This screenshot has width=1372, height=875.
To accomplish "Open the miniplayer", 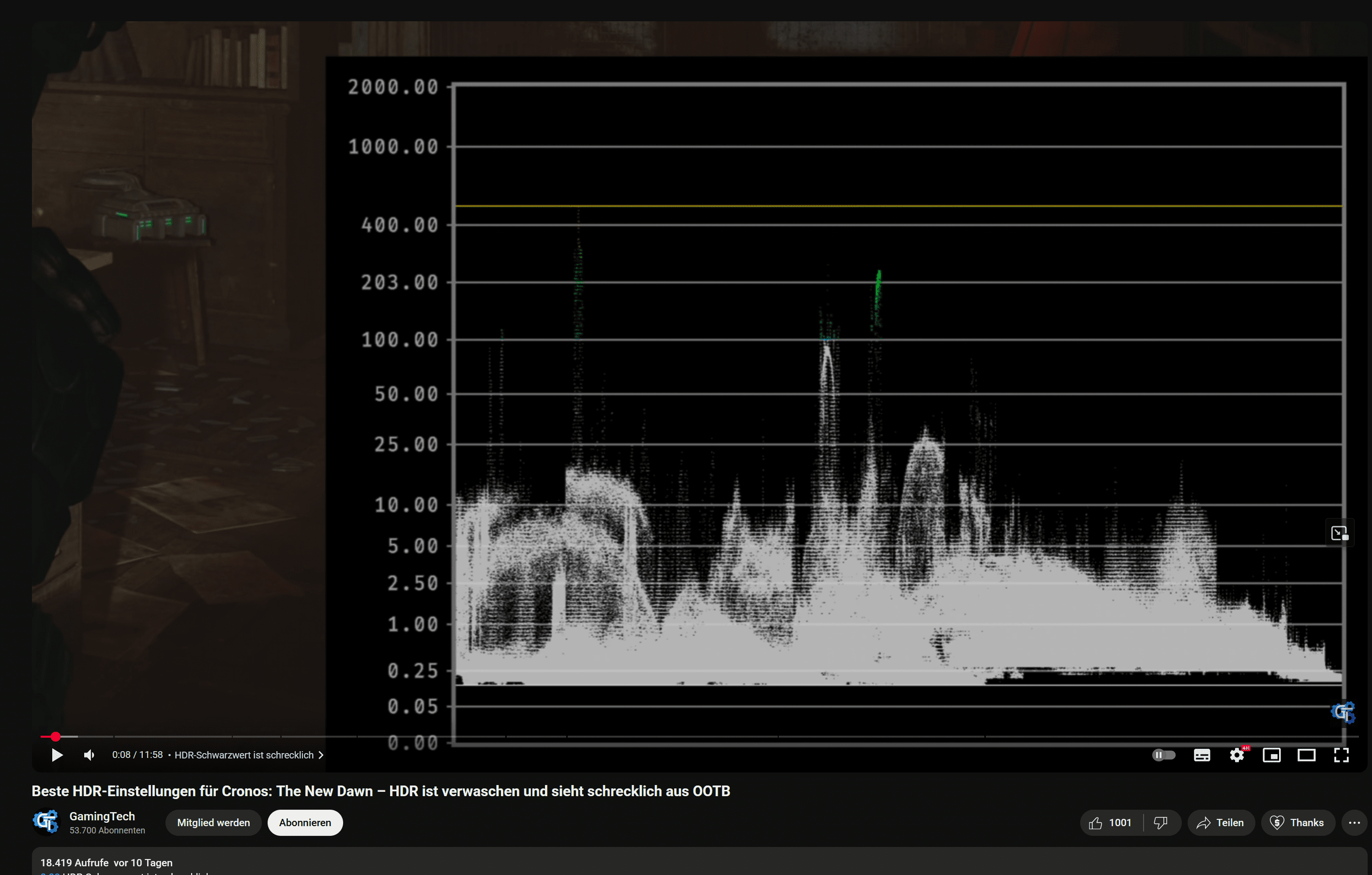I will [1271, 755].
